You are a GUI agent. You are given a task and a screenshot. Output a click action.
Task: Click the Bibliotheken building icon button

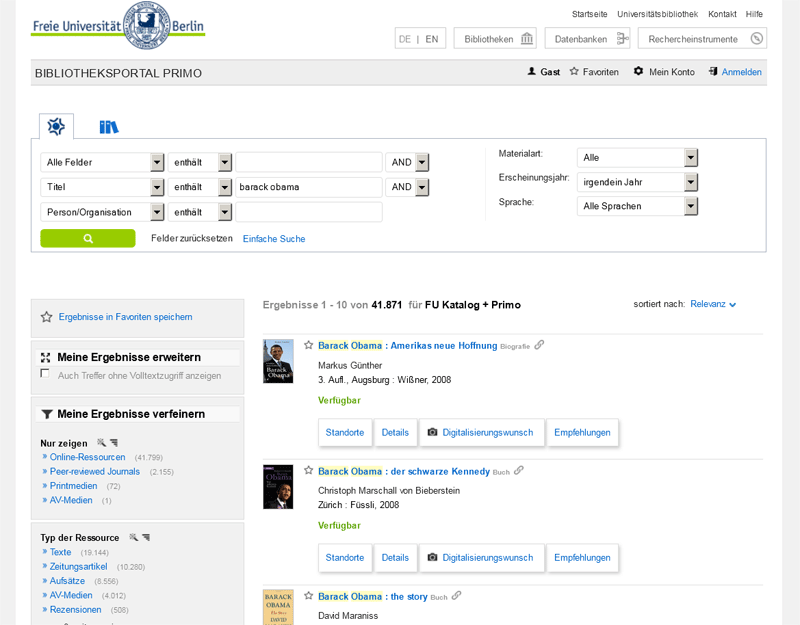(495, 39)
